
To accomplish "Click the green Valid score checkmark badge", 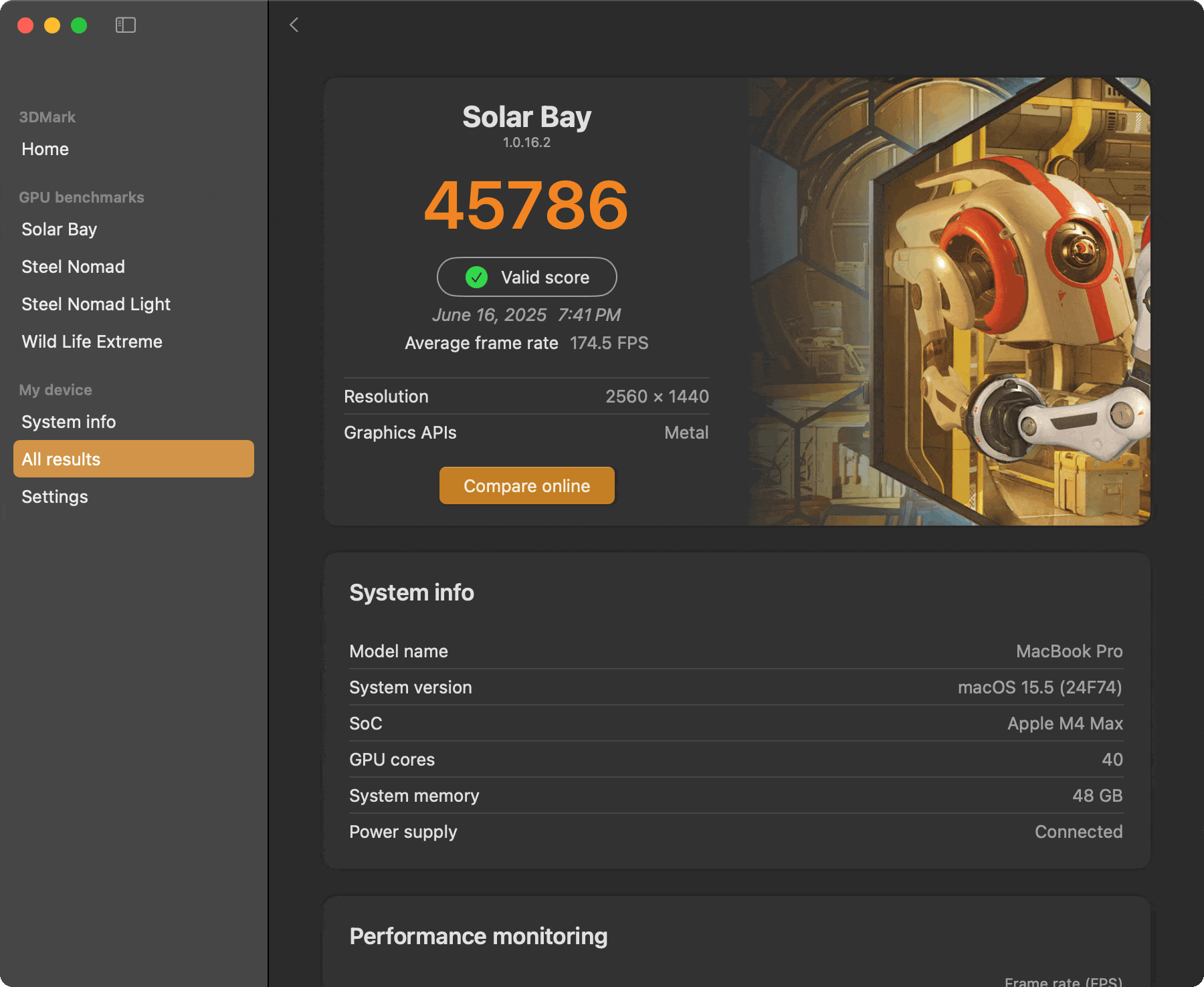I will click(476, 277).
